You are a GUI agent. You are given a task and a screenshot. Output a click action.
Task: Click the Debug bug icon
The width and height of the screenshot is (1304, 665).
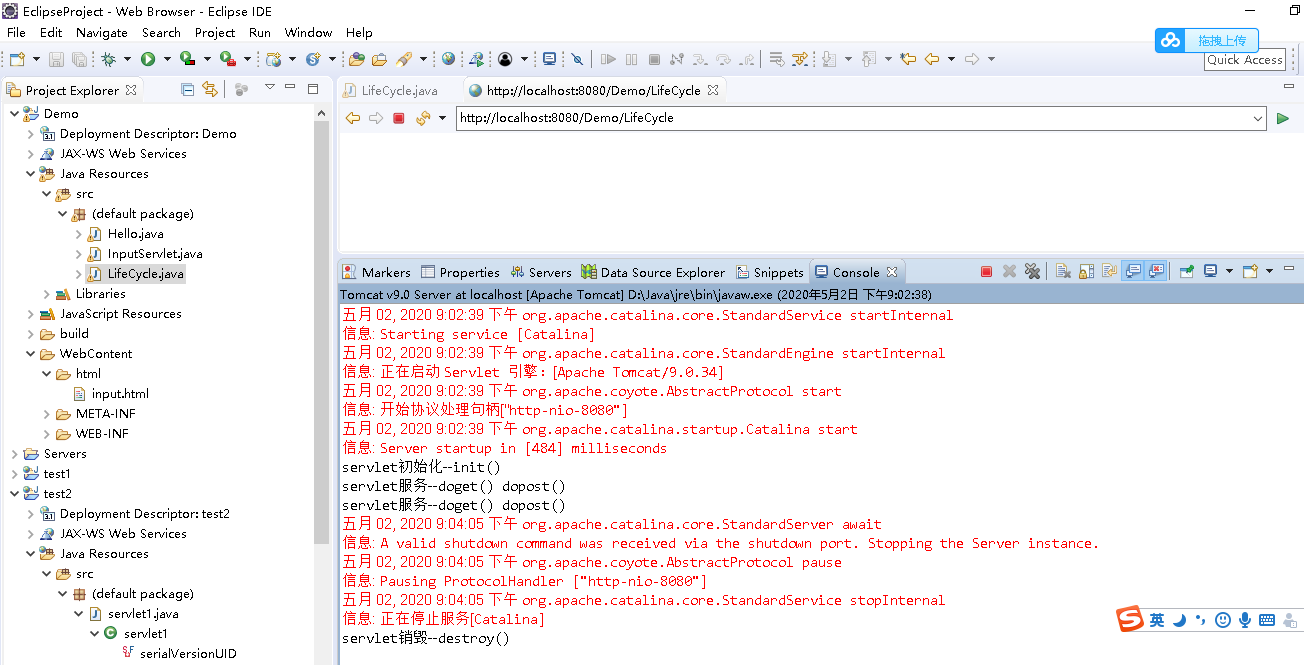108,59
